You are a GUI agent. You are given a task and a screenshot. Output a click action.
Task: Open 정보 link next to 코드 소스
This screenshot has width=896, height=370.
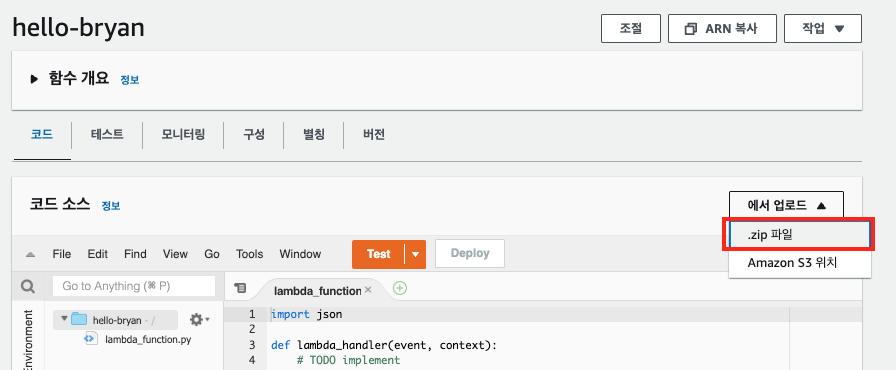[x=111, y=206]
